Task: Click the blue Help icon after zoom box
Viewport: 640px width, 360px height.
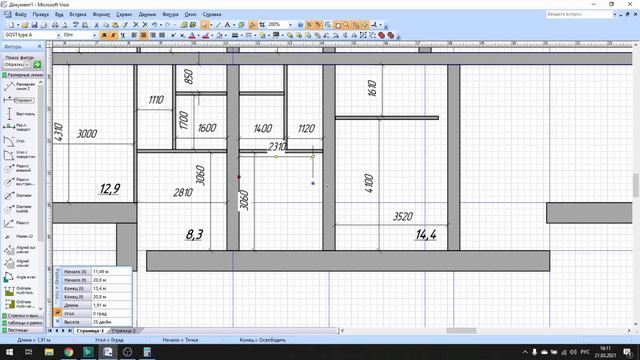Action: tap(300, 25)
